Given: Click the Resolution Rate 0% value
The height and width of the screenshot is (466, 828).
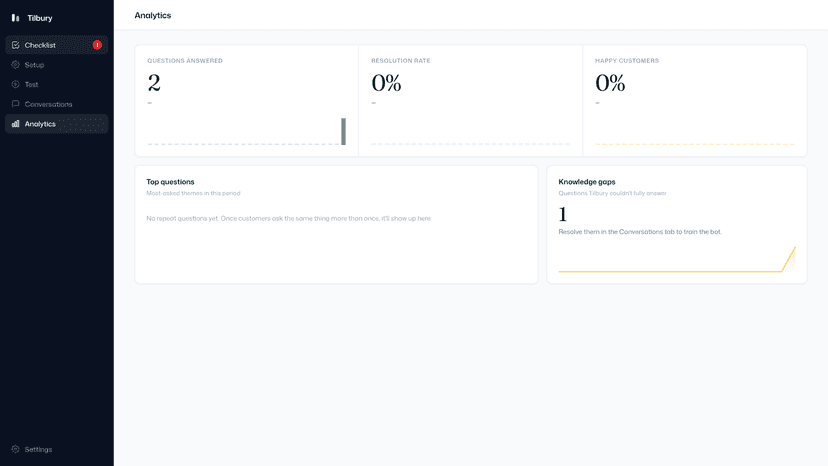Looking at the screenshot, I should [x=386, y=83].
